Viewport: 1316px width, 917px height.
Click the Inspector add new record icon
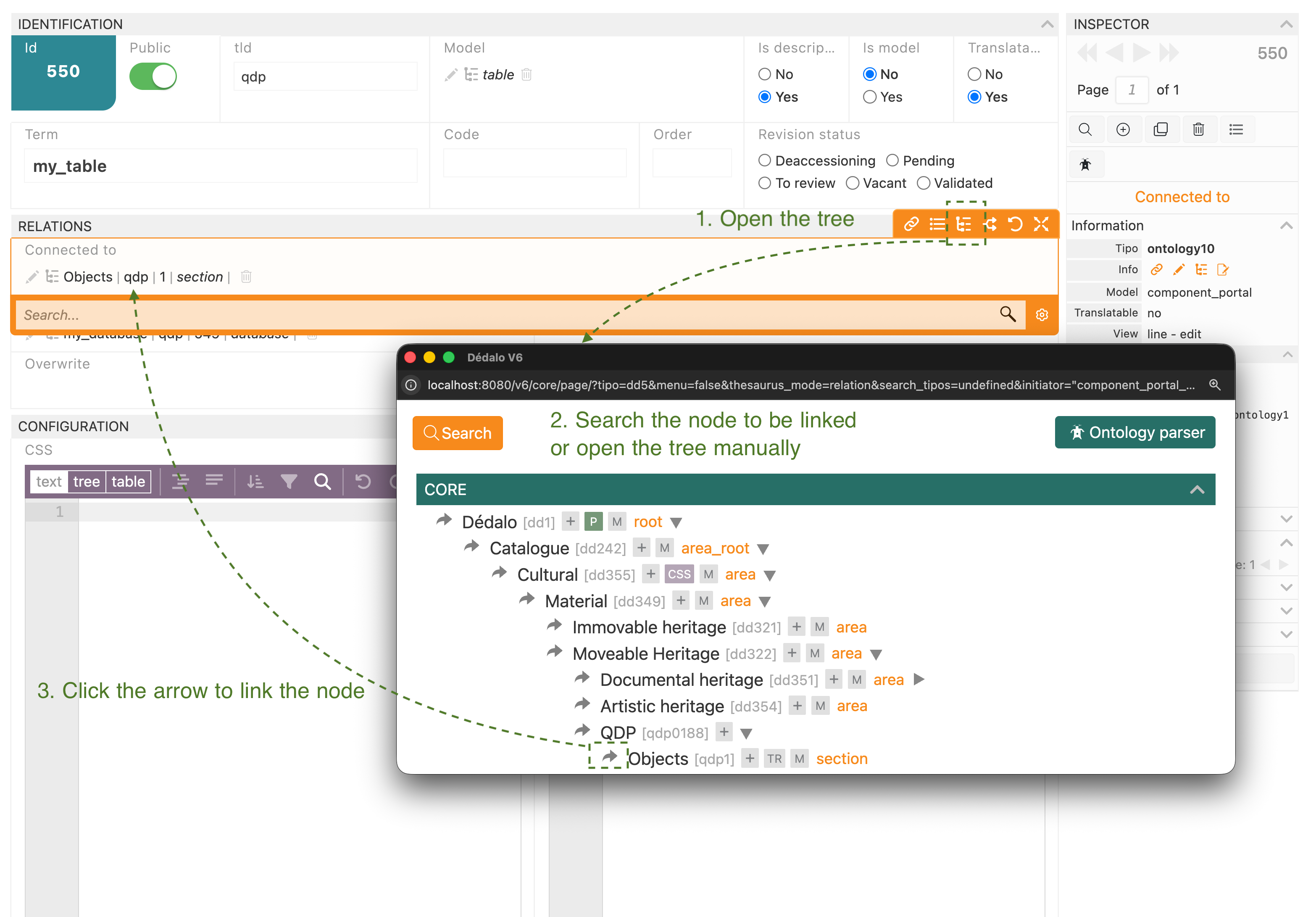[1123, 129]
